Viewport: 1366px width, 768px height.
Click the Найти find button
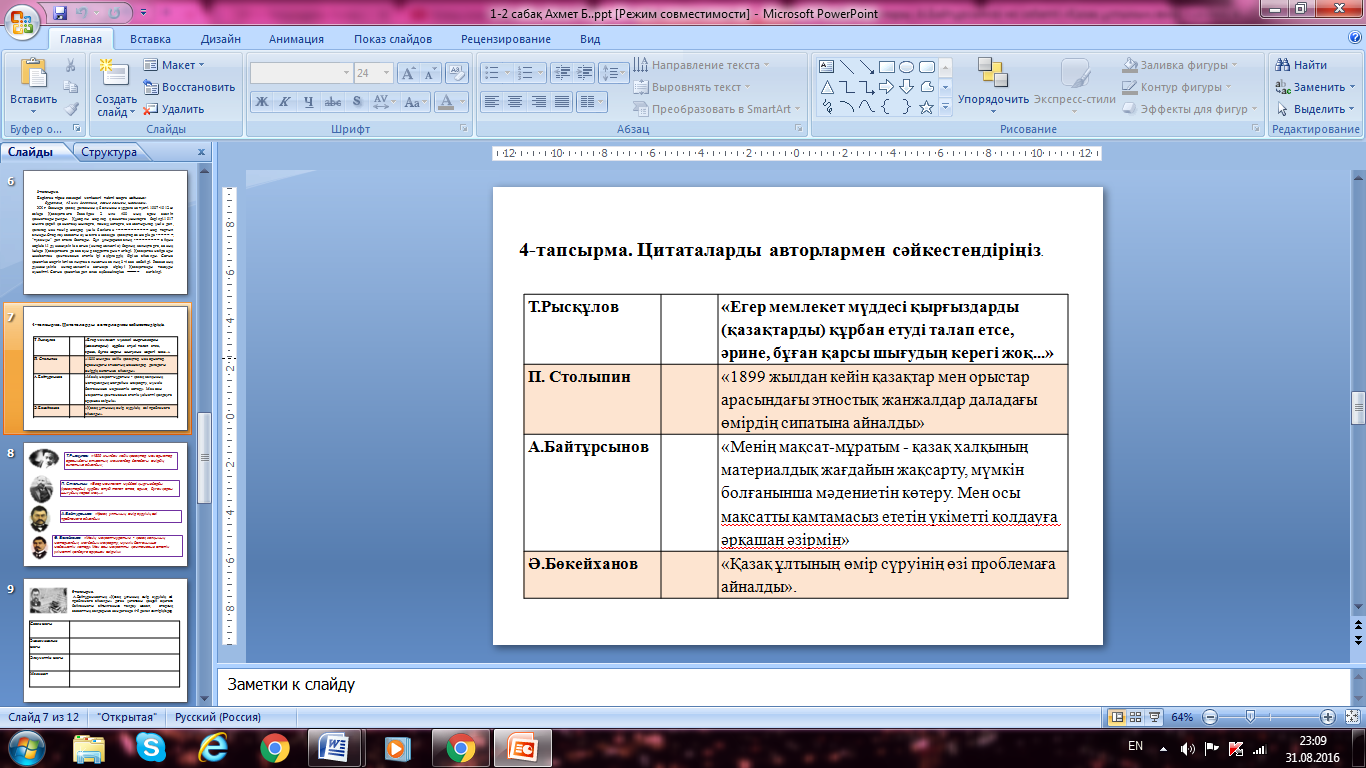pos(1301,65)
